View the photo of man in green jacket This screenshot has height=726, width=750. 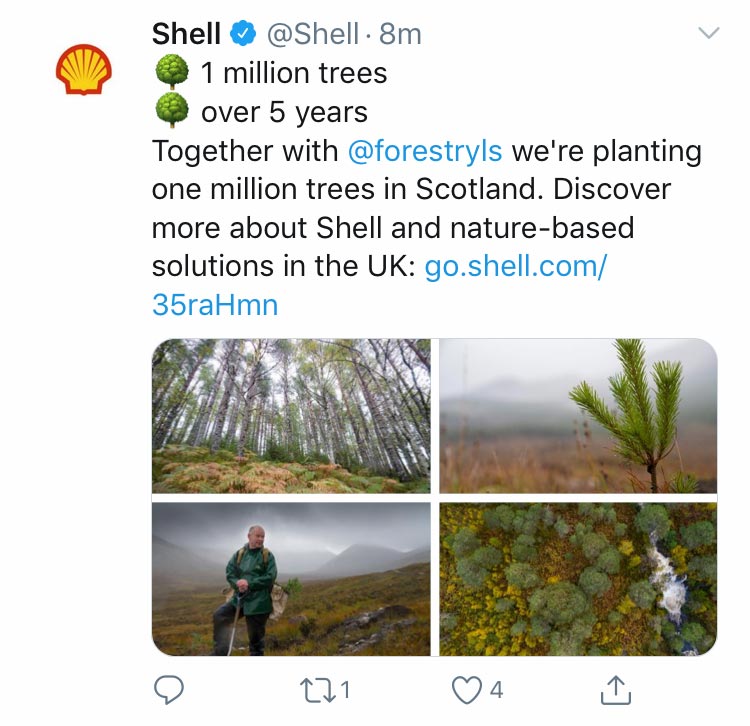point(291,579)
